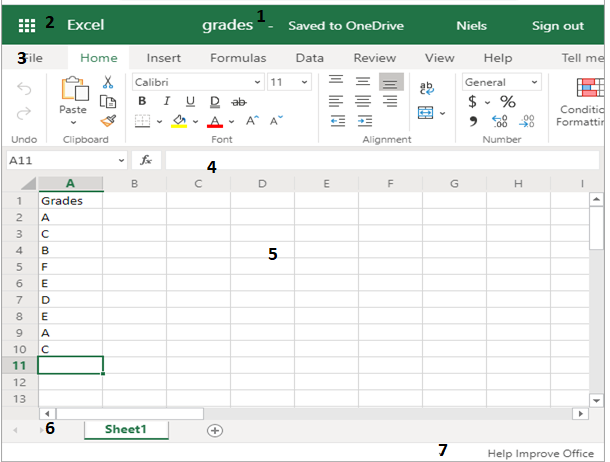Apply percent style number format
This screenshot has width=610, height=462.
pos(508,102)
